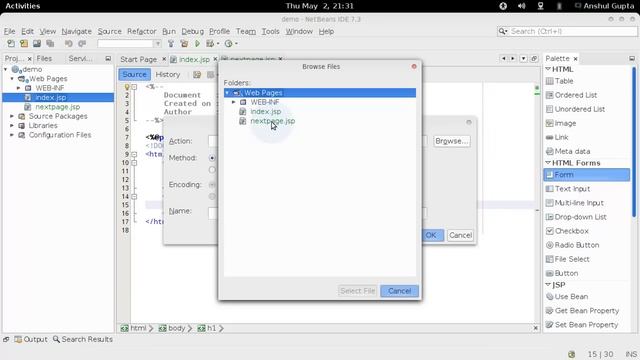Run the project with green arrow
This screenshot has height=360, width=640.
click(198, 43)
